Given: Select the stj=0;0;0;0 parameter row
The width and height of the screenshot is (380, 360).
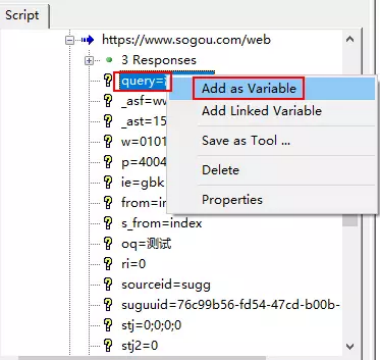Looking at the screenshot, I should (x=152, y=325).
